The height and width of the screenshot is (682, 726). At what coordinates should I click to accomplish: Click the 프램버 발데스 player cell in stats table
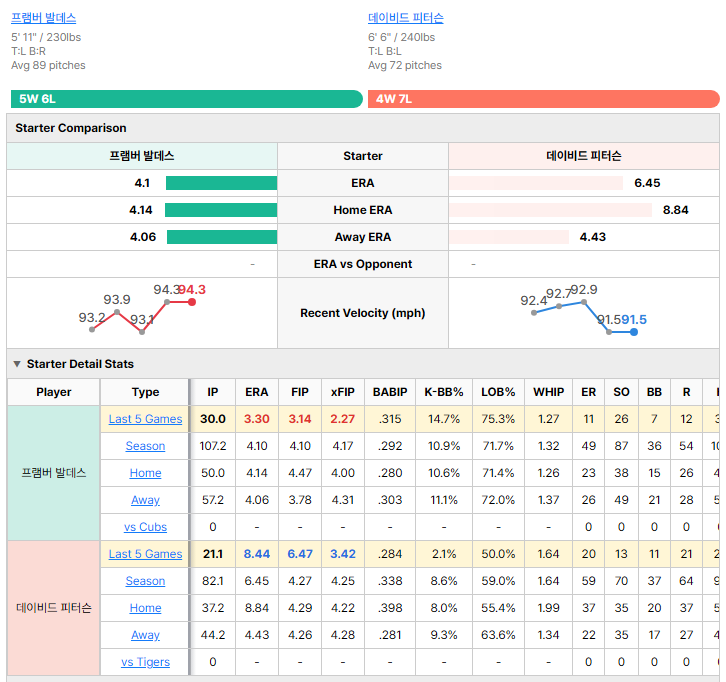(54, 473)
